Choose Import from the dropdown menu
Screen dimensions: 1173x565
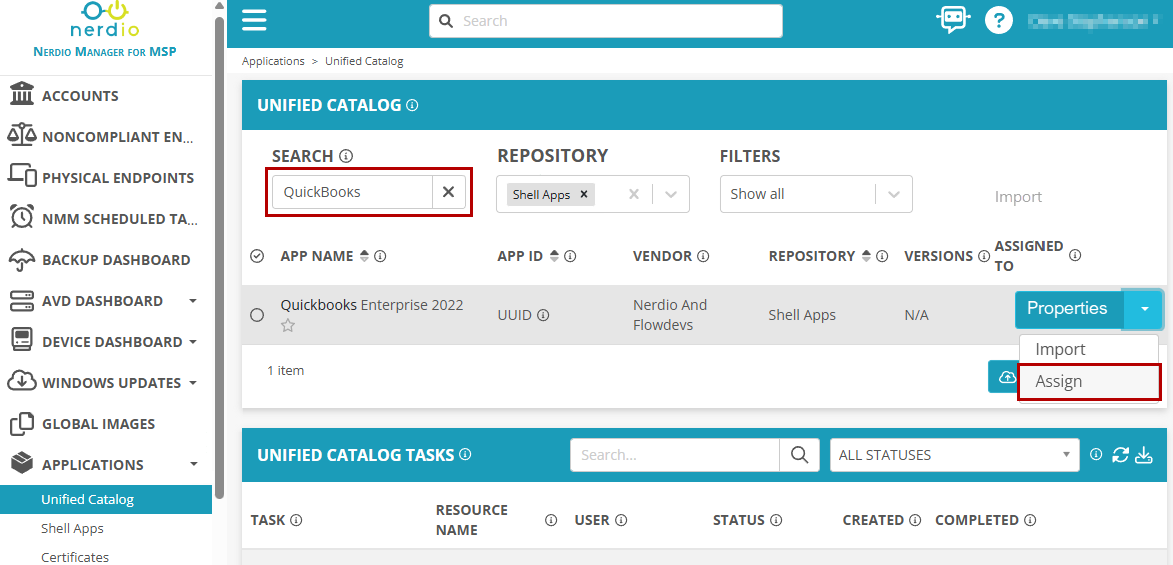point(1088,349)
